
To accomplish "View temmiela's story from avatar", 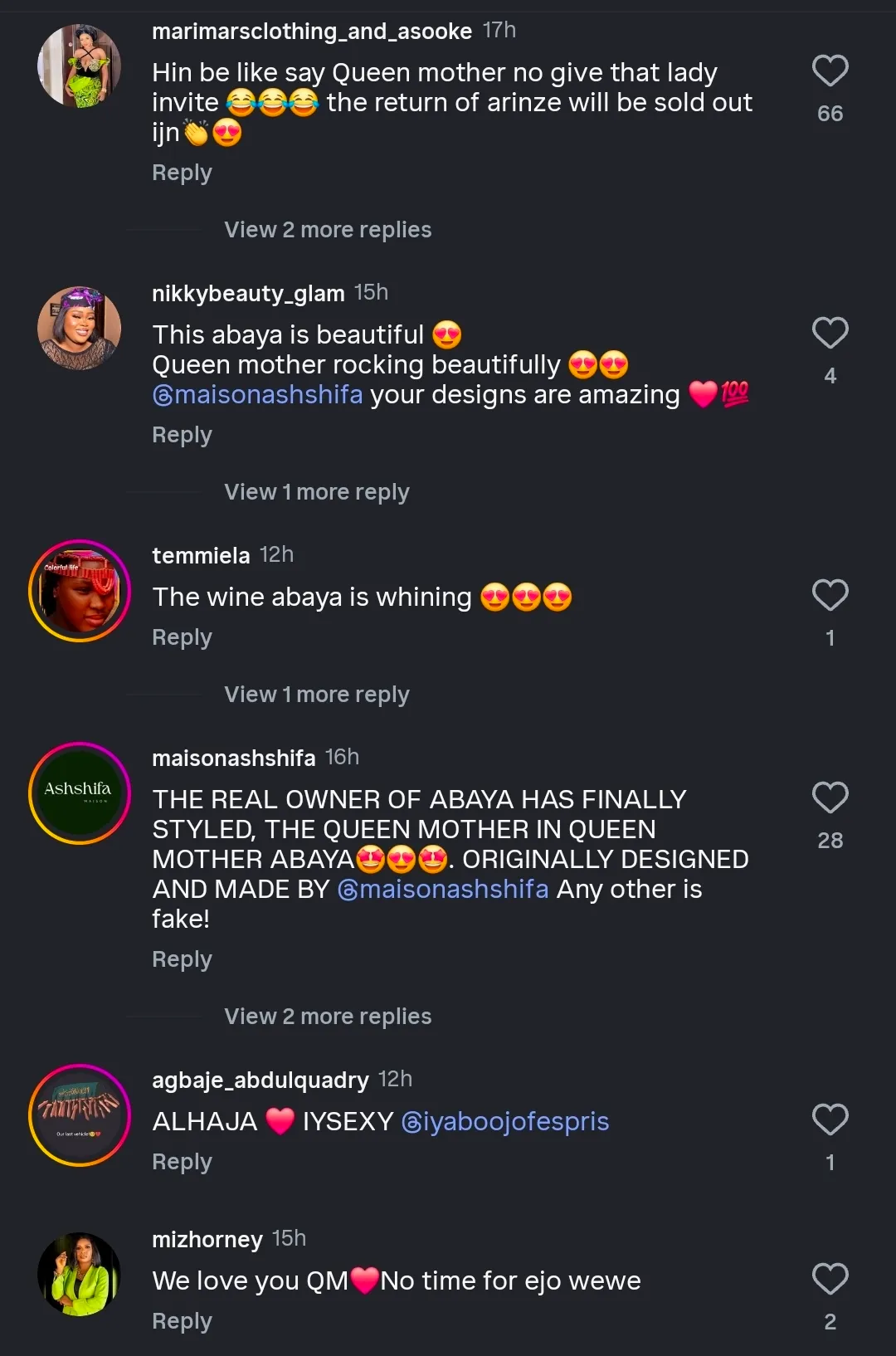I will (x=80, y=591).
